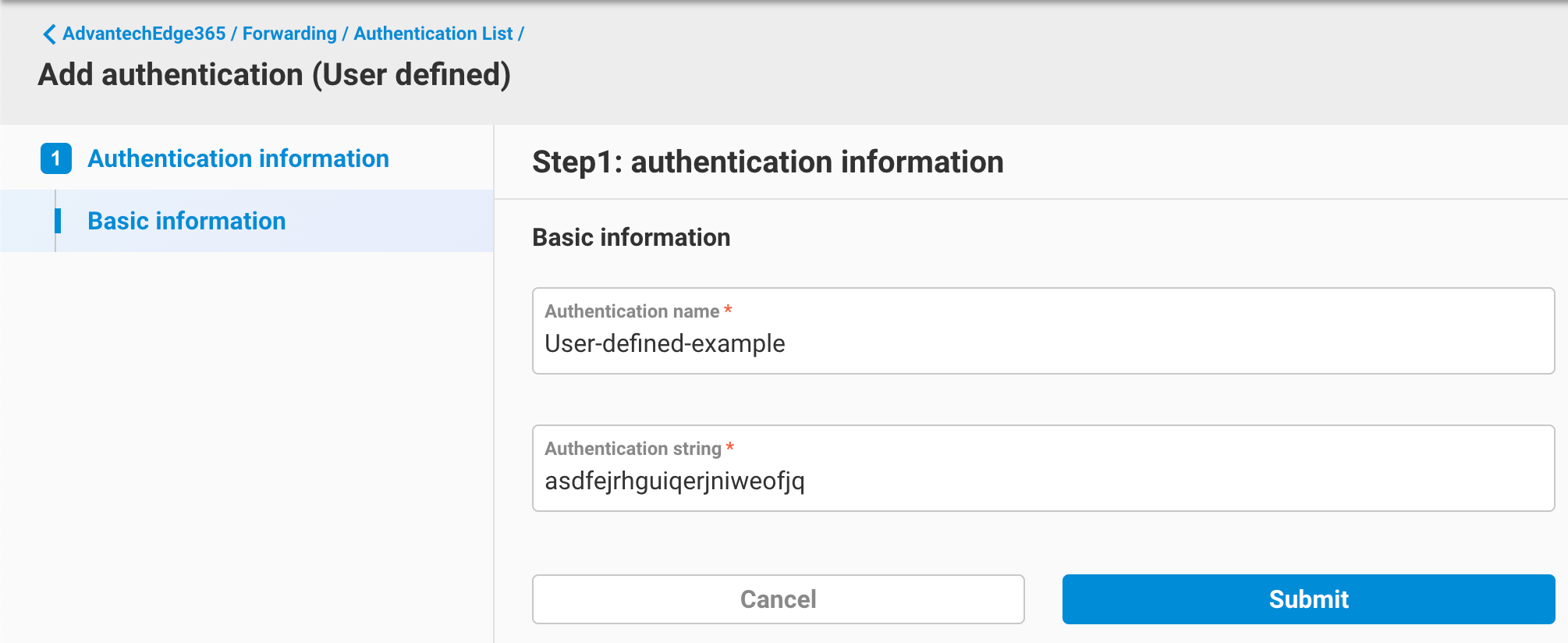Open the AdvantechEdge365 breadcrumb link

[144, 34]
